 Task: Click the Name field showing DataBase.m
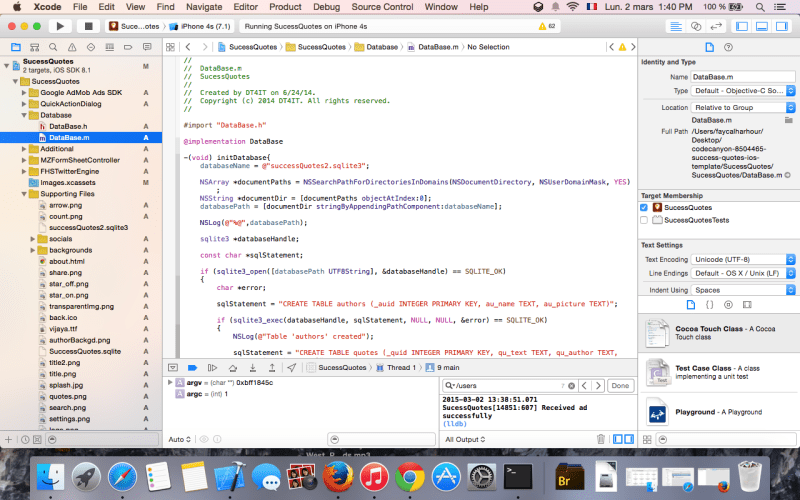coord(743,77)
